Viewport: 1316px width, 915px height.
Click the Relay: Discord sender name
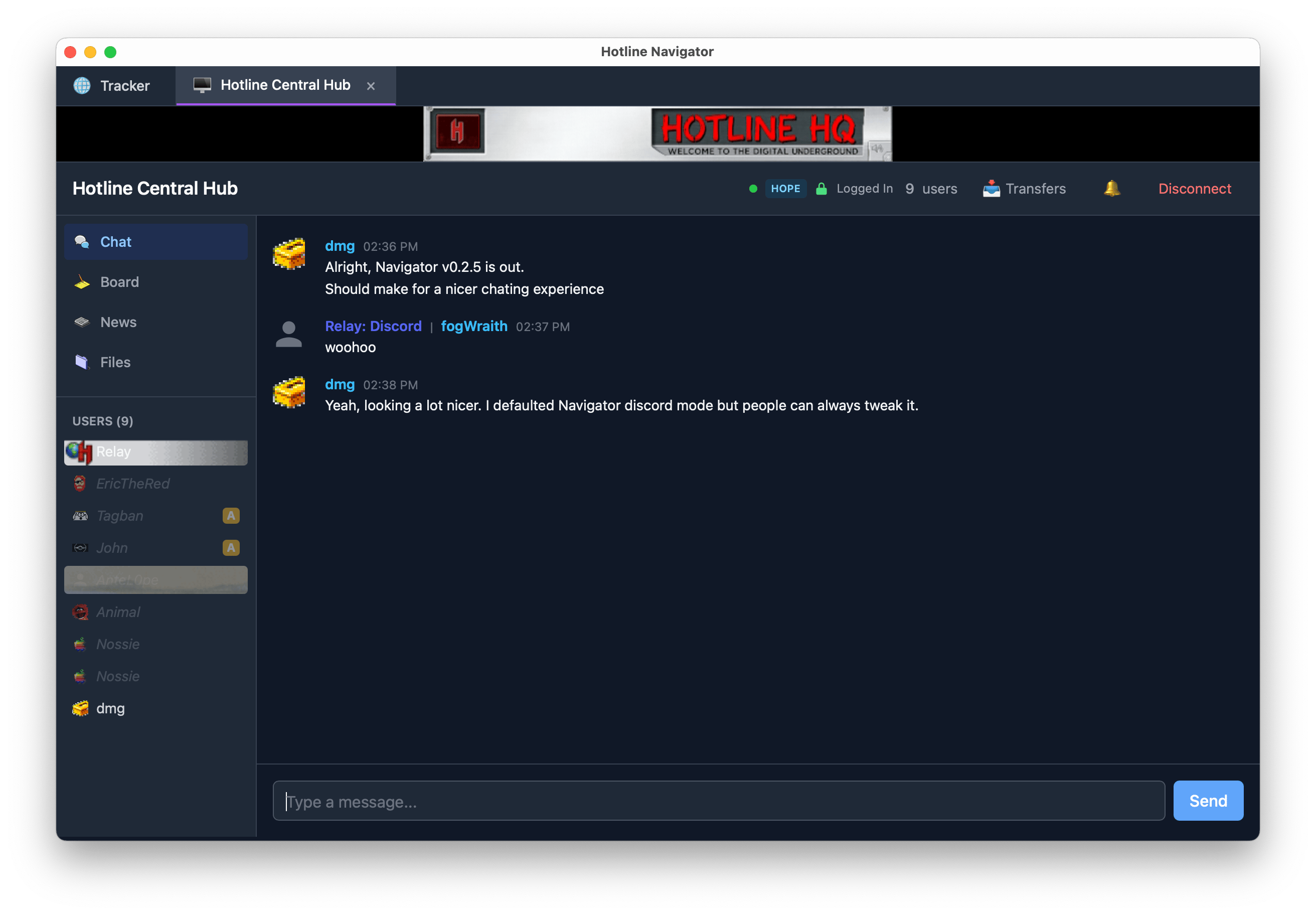(x=373, y=326)
